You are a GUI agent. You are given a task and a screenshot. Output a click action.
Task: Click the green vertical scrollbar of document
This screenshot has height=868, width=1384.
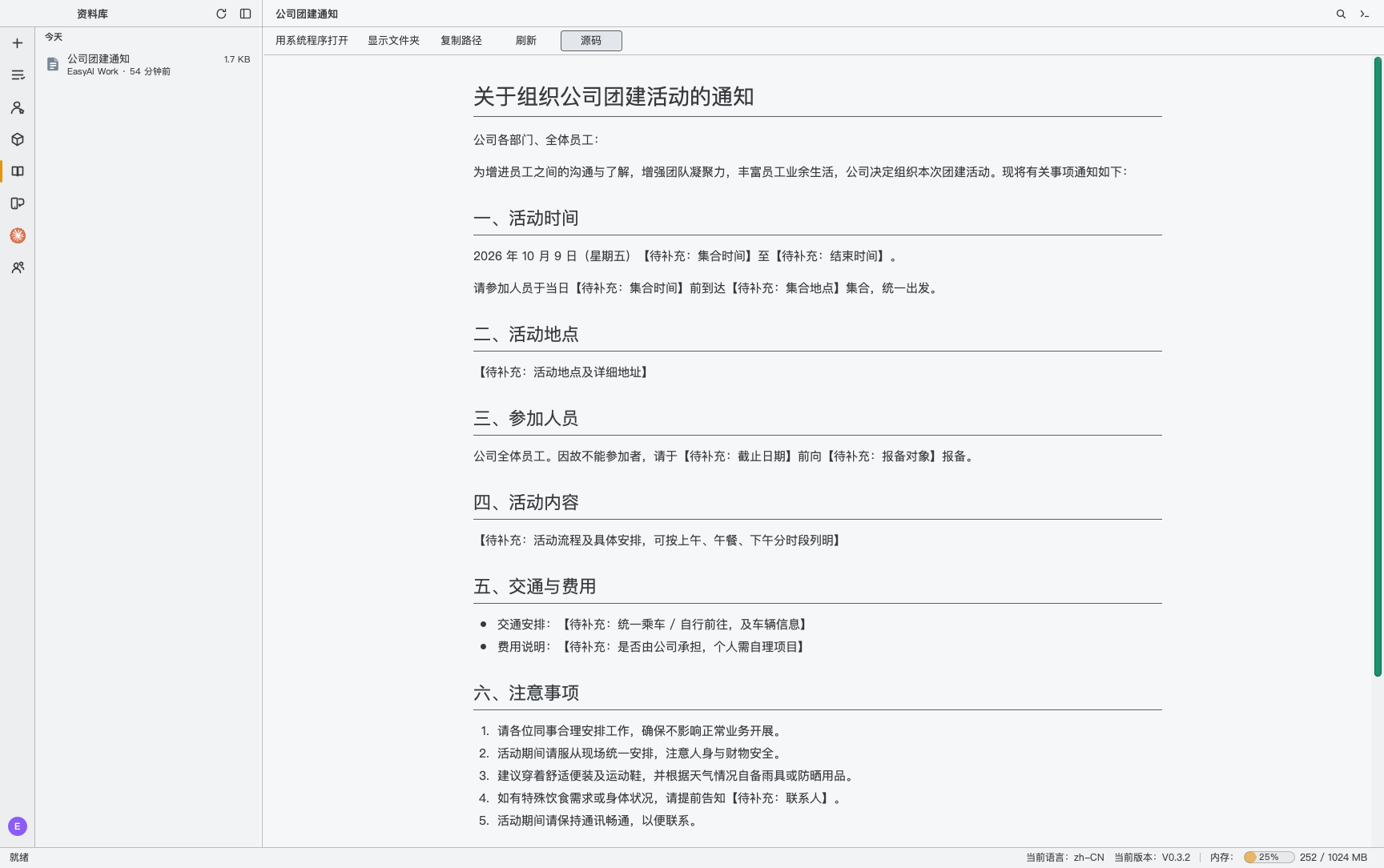pos(1378,367)
